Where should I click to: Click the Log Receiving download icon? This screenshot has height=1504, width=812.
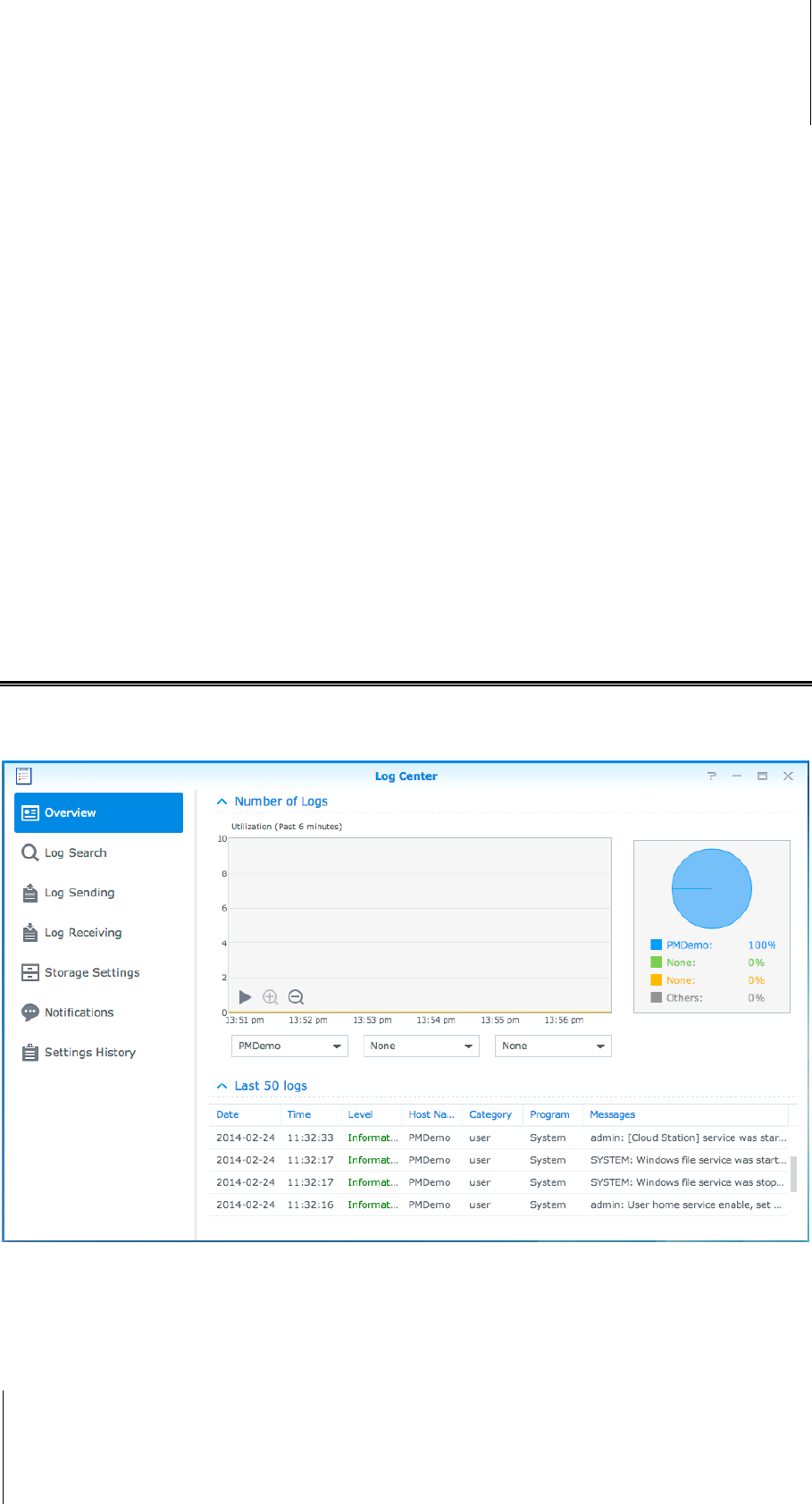coord(30,932)
